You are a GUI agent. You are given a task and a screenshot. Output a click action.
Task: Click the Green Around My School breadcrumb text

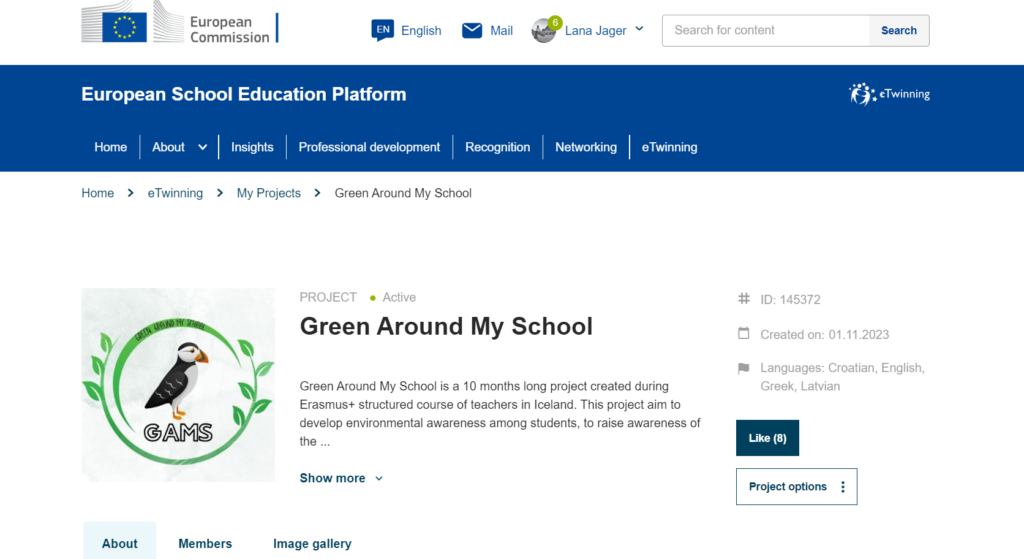coord(403,193)
